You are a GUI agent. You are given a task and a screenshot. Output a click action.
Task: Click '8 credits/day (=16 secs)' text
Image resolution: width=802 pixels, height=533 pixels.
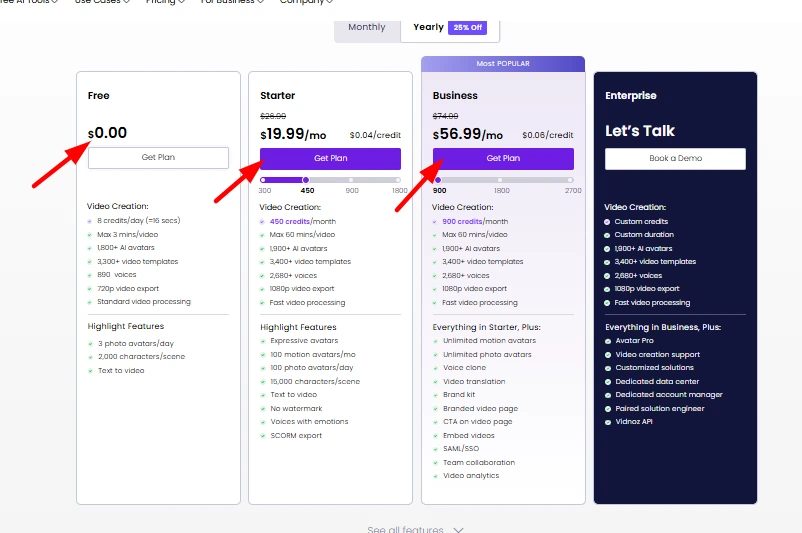click(139, 220)
